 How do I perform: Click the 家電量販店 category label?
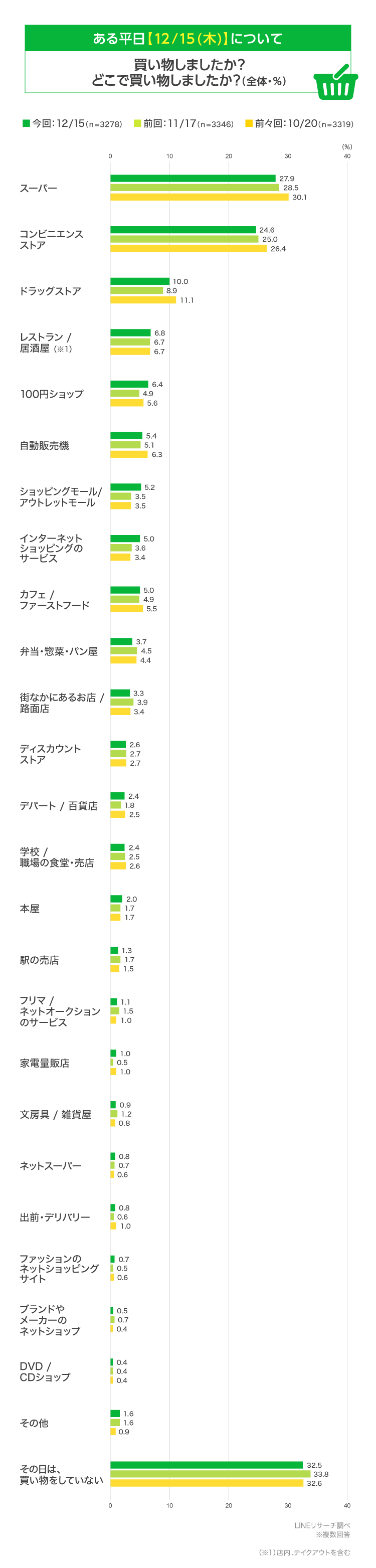point(44,1063)
